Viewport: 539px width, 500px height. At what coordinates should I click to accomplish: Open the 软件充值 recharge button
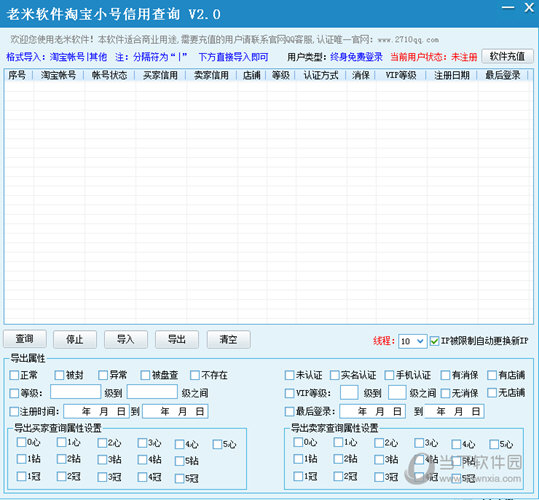point(507,56)
